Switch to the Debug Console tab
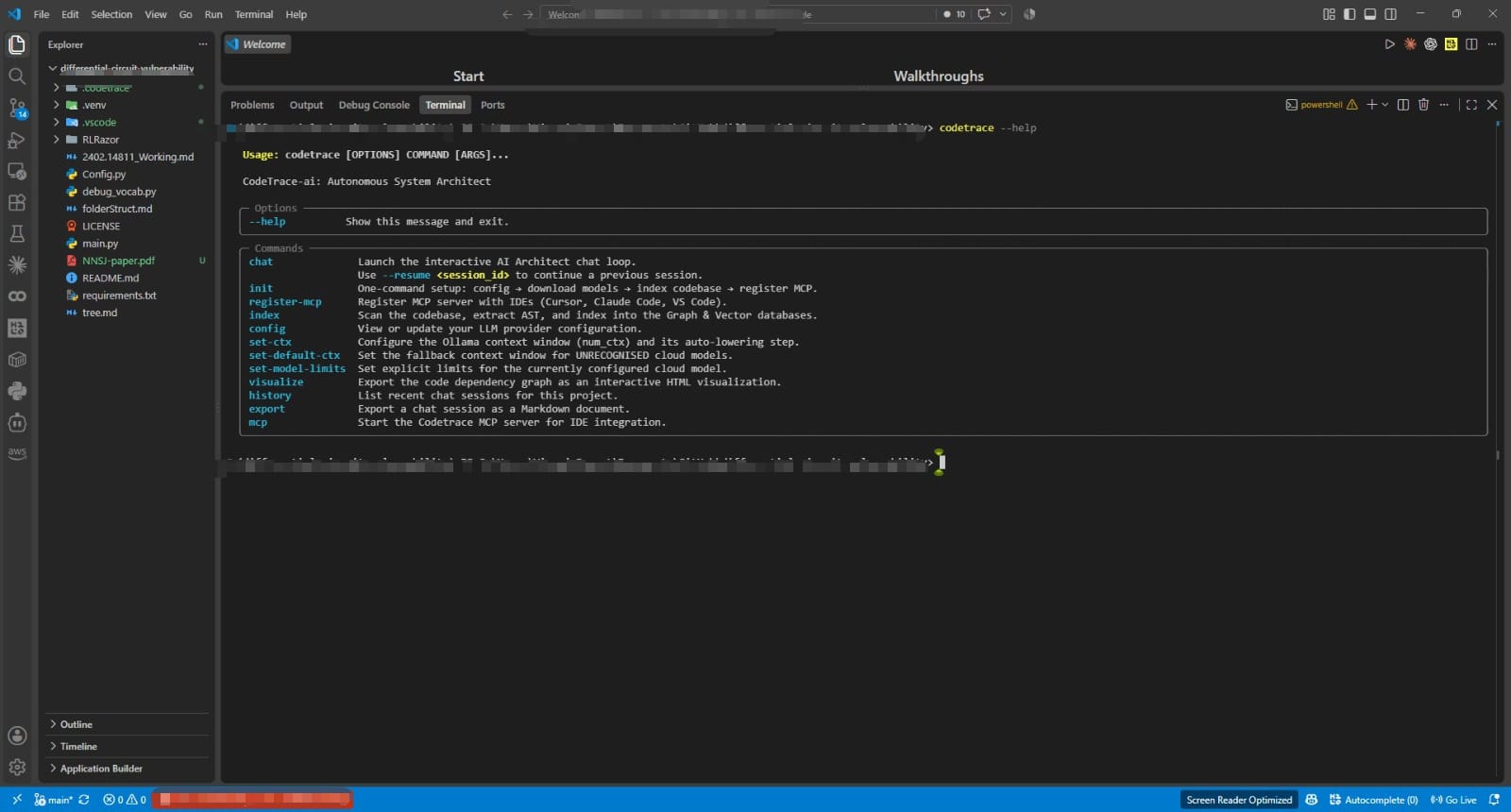This screenshot has height=812, width=1511. pyautogui.click(x=374, y=105)
